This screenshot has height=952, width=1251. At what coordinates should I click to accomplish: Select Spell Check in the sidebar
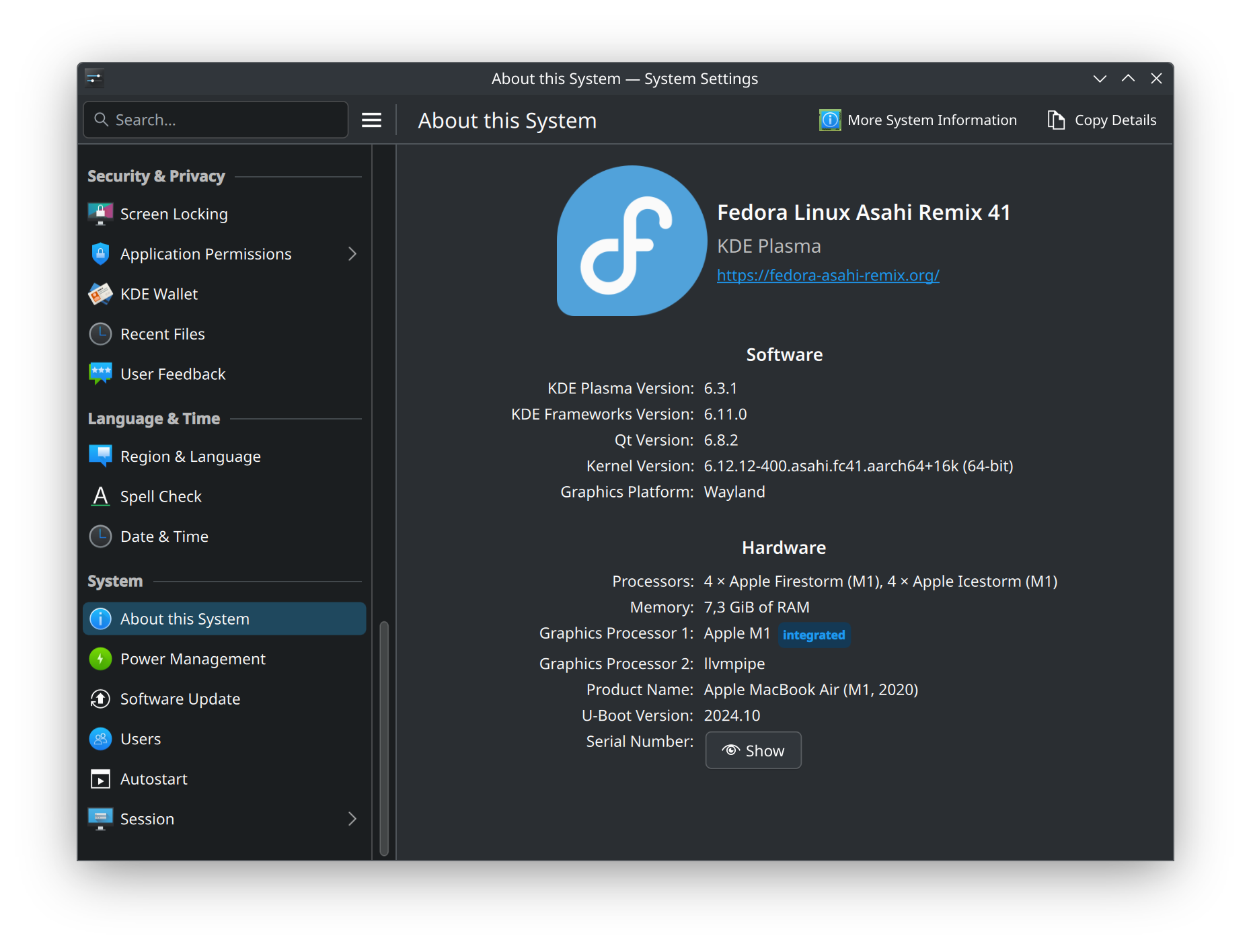click(224, 496)
